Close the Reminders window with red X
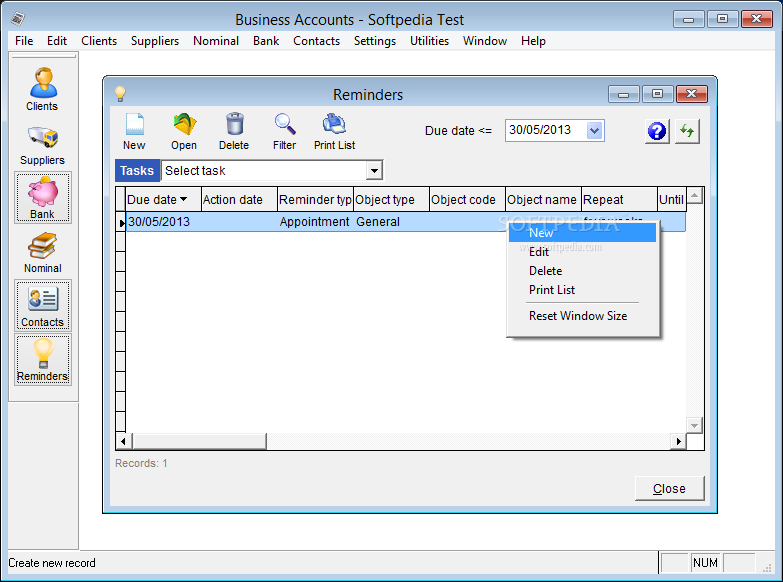Image resolution: width=783 pixels, height=582 pixels. pos(692,94)
